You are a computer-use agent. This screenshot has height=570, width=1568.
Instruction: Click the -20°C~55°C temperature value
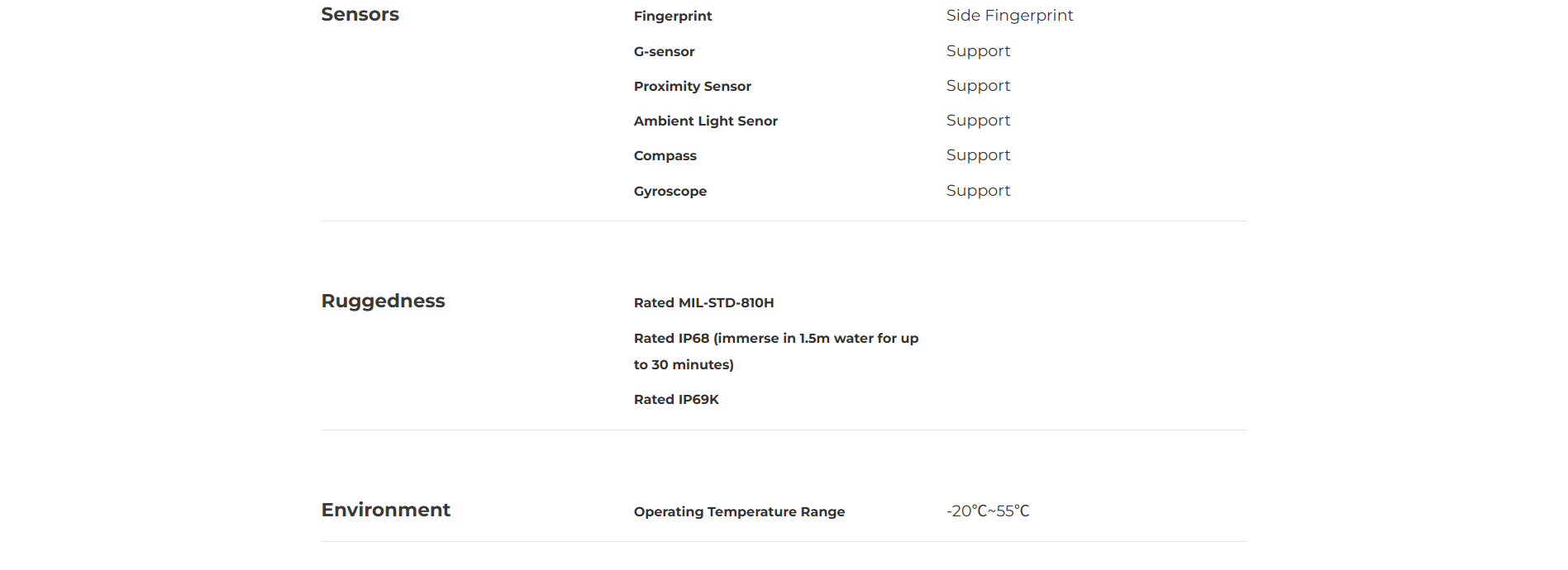(988, 511)
